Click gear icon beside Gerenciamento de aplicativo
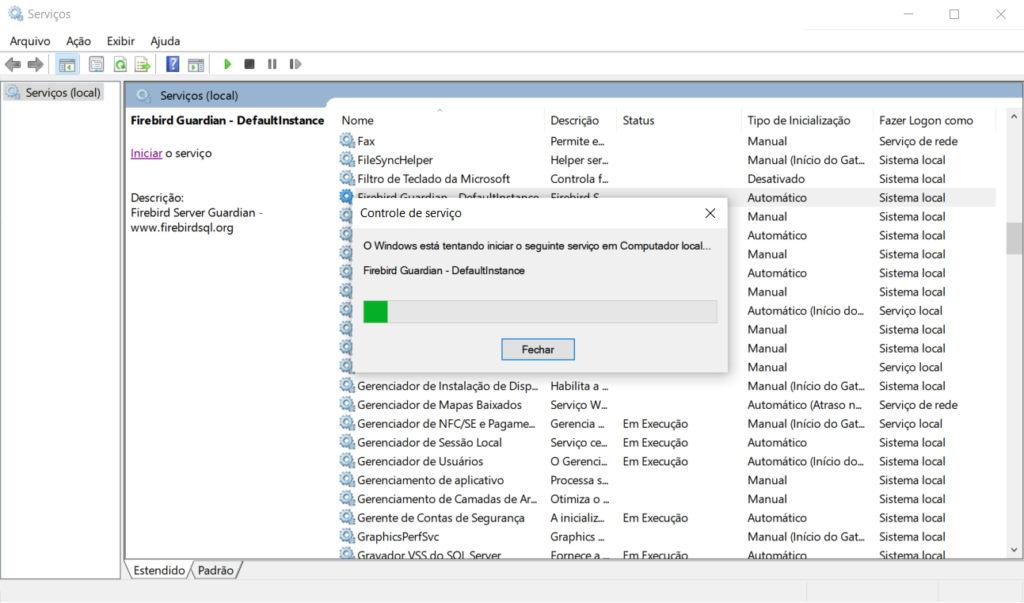The width and height of the screenshot is (1024, 603). click(x=347, y=480)
